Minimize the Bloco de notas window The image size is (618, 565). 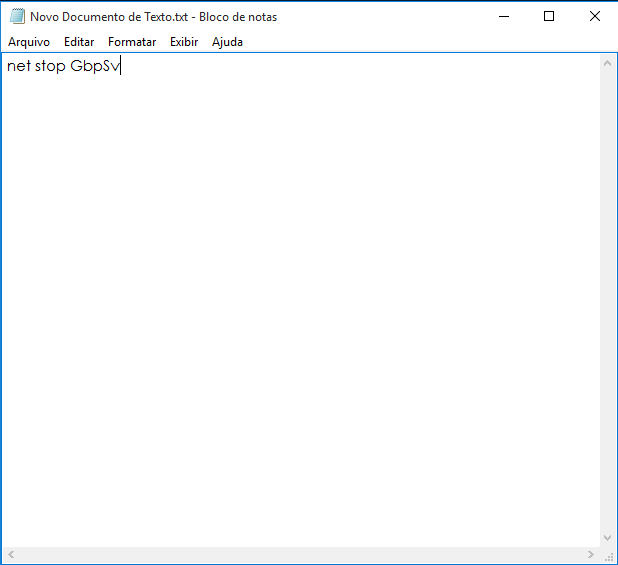pos(503,17)
